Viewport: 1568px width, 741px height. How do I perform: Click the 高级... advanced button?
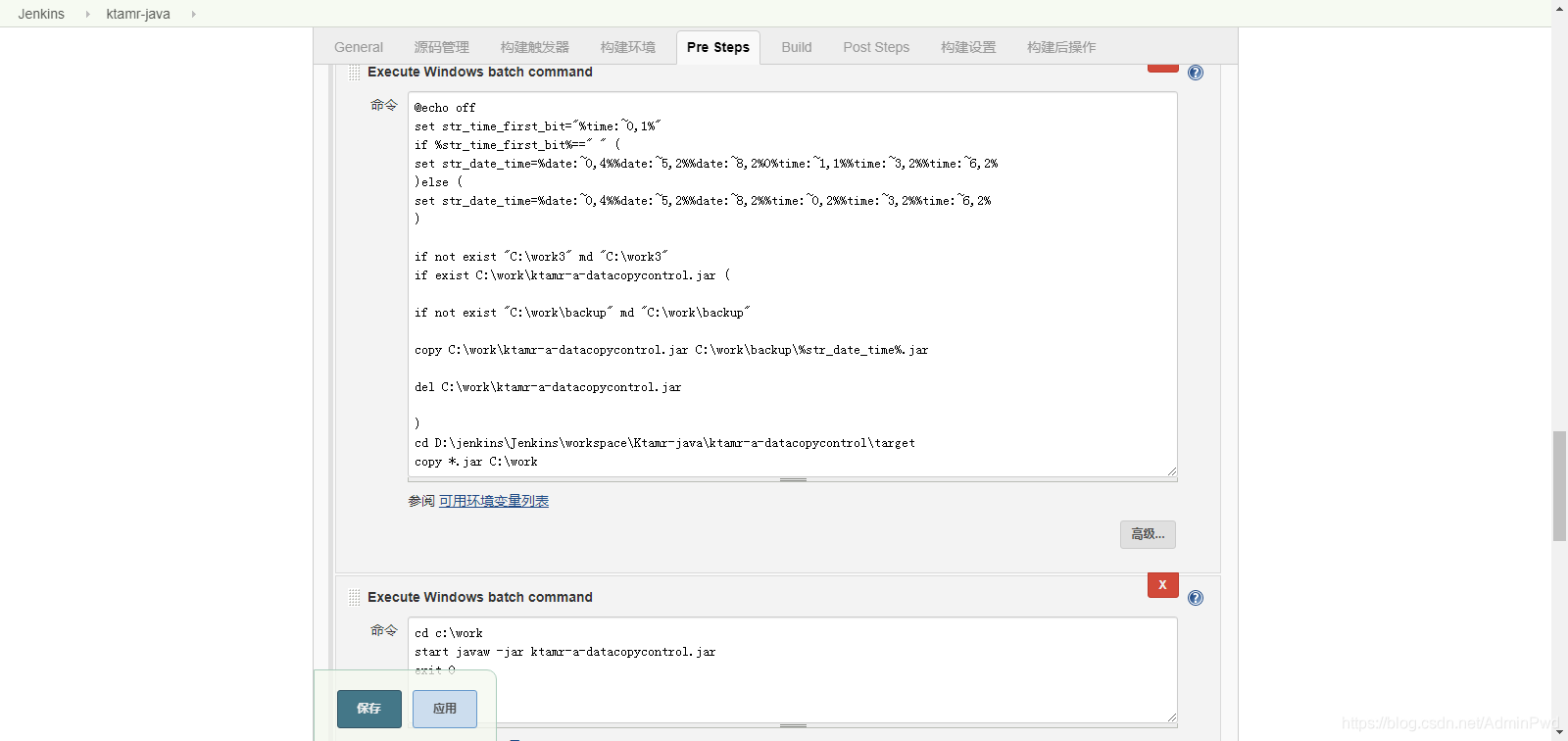pyautogui.click(x=1148, y=534)
